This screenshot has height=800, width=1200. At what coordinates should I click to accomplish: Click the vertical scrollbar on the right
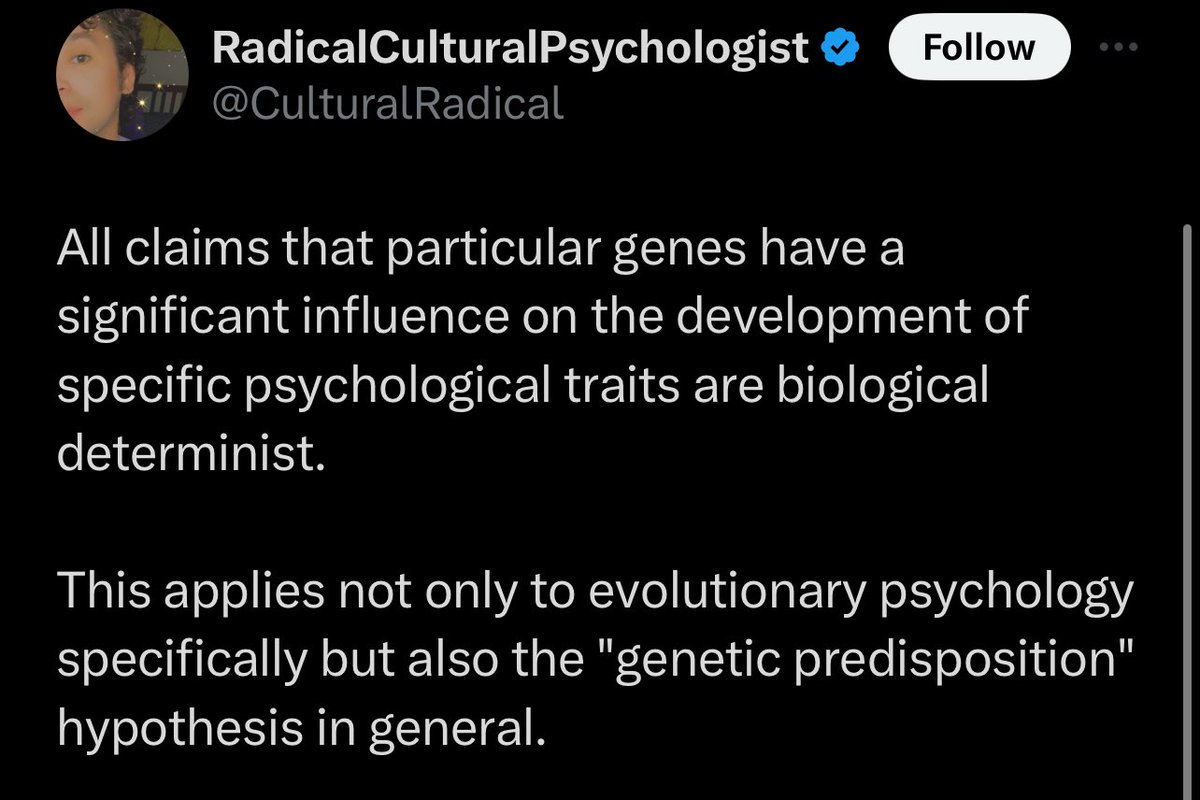[x=1188, y=500]
